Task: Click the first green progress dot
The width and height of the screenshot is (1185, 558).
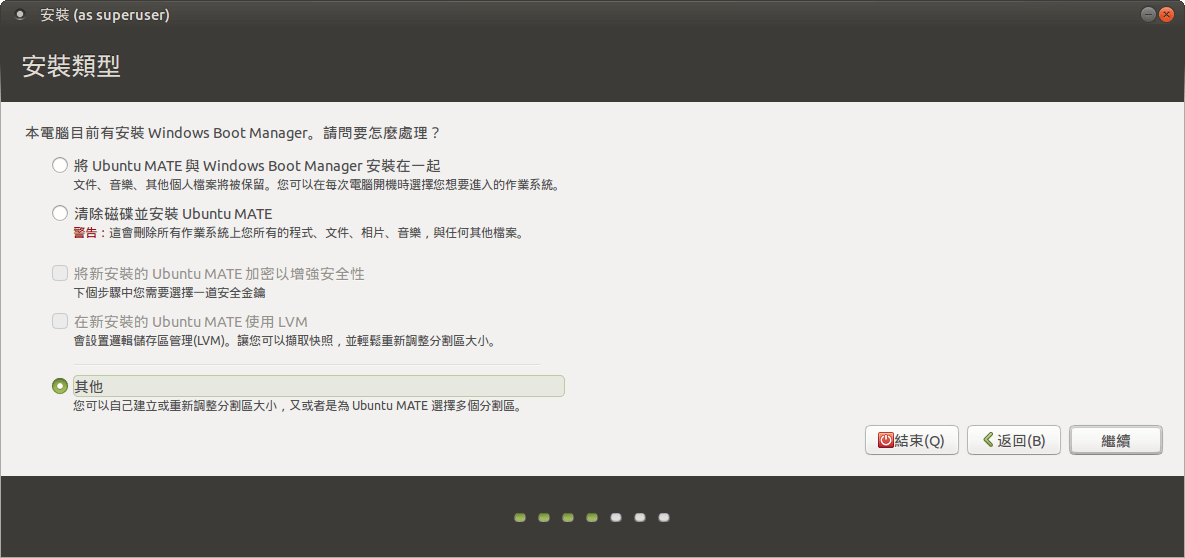Action: (520, 518)
